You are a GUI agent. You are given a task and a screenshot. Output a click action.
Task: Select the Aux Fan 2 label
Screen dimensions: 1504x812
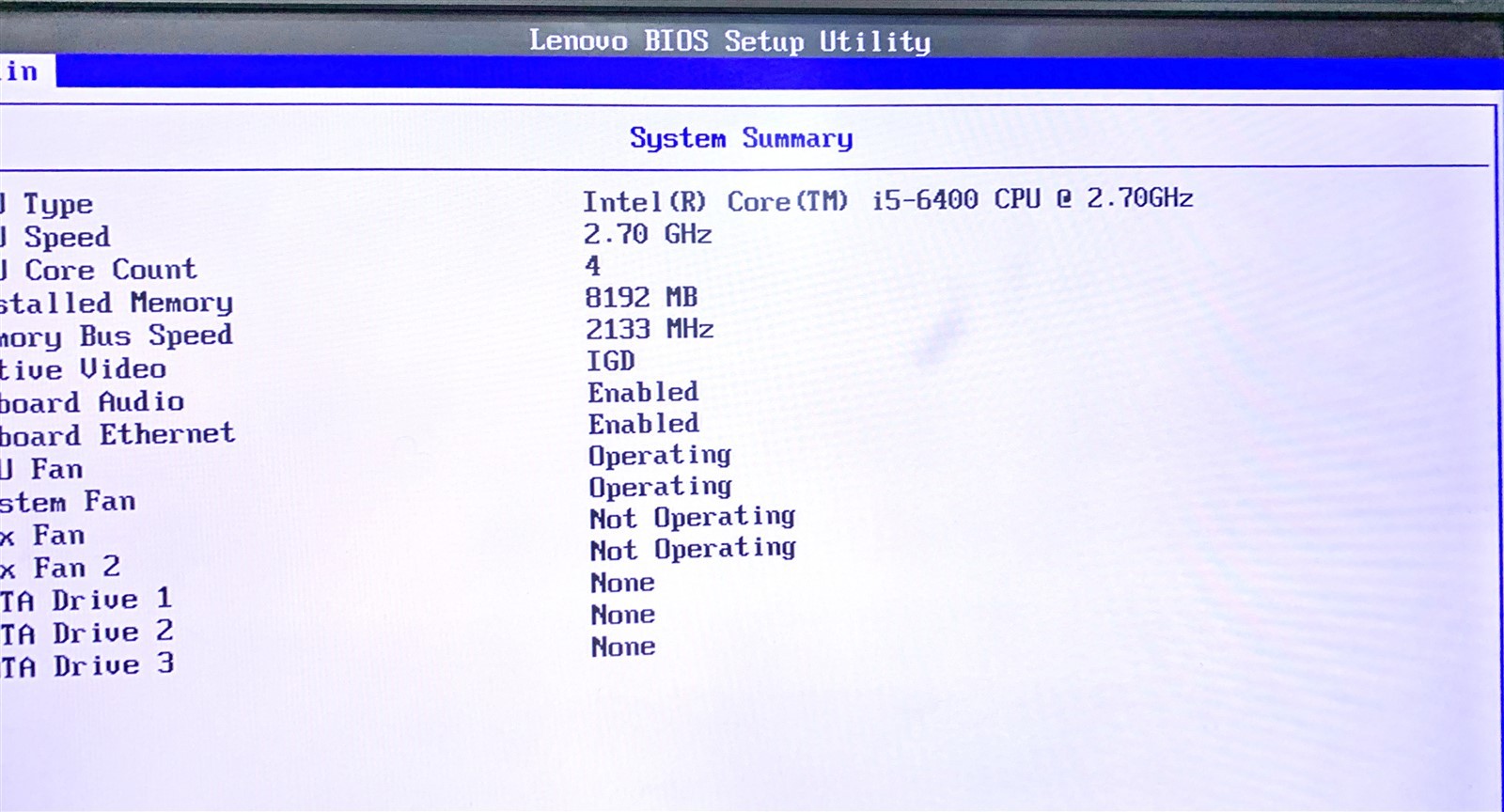coord(60,568)
